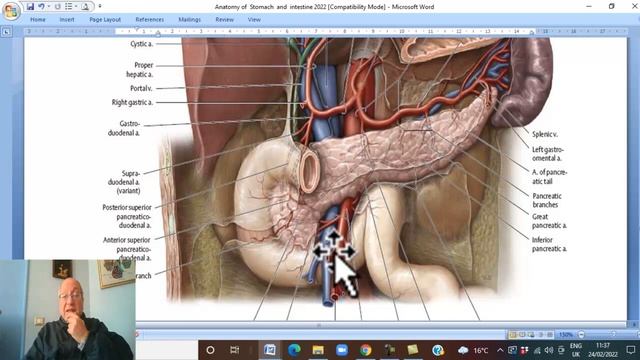This screenshot has width=640, height=360.
Task: Click the 'Great pancreatic a.' label
Action: click(x=549, y=221)
